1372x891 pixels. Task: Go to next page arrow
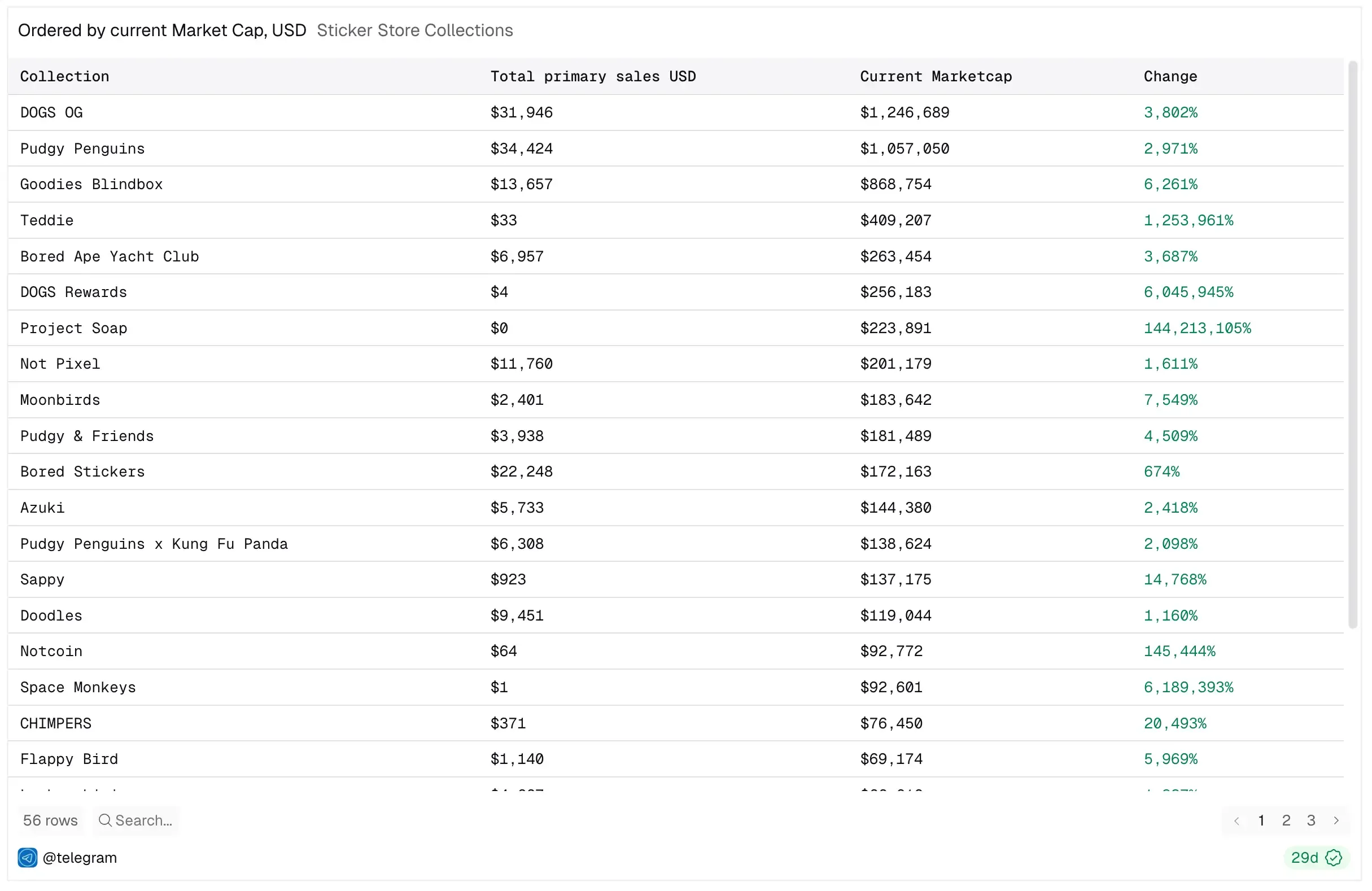(x=1336, y=820)
